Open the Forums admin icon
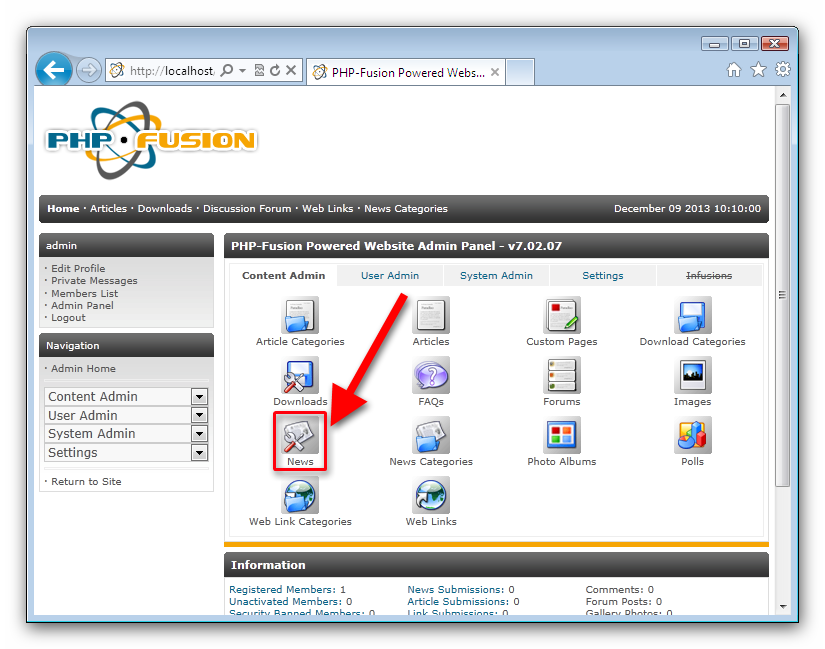This screenshot has height=649, width=825. [561, 377]
